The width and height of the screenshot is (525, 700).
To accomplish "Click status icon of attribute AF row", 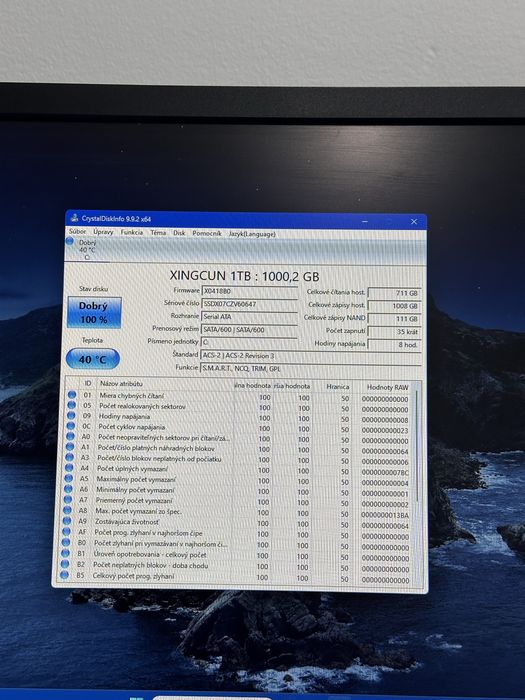I will click(66, 531).
